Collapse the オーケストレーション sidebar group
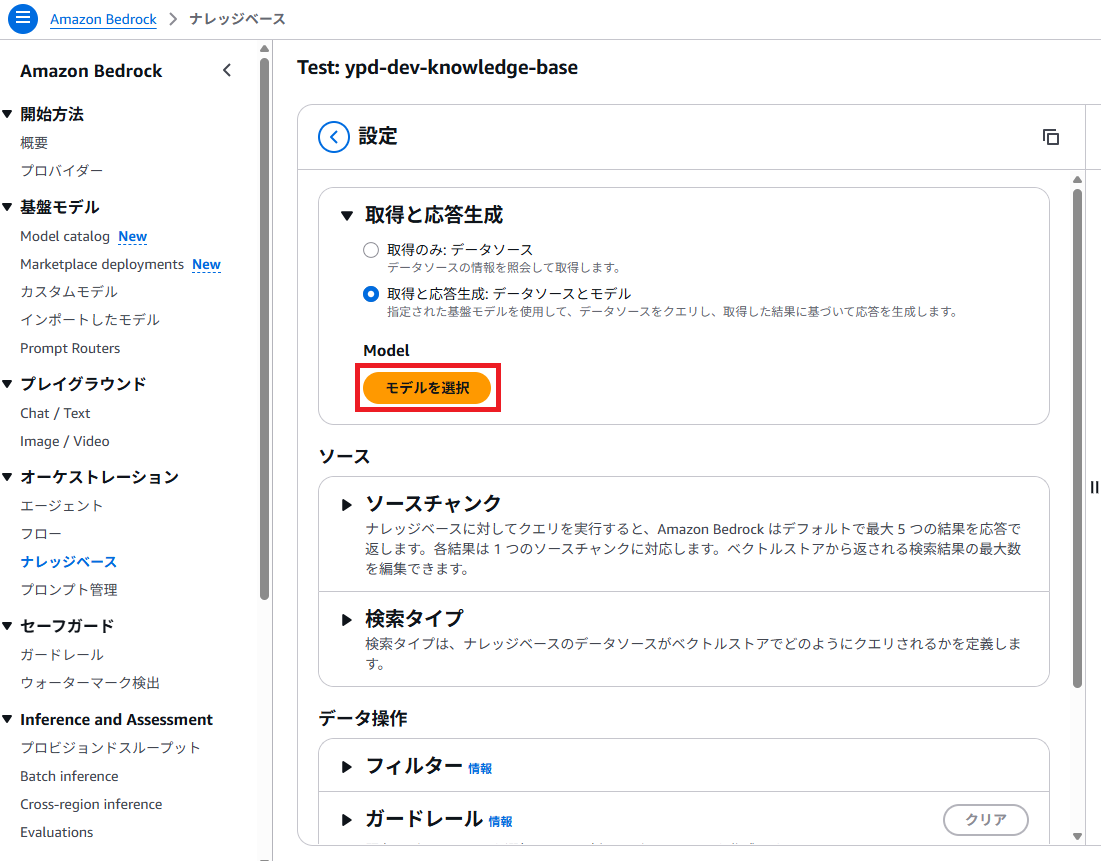The image size is (1101, 861). [x=8, y=477]
